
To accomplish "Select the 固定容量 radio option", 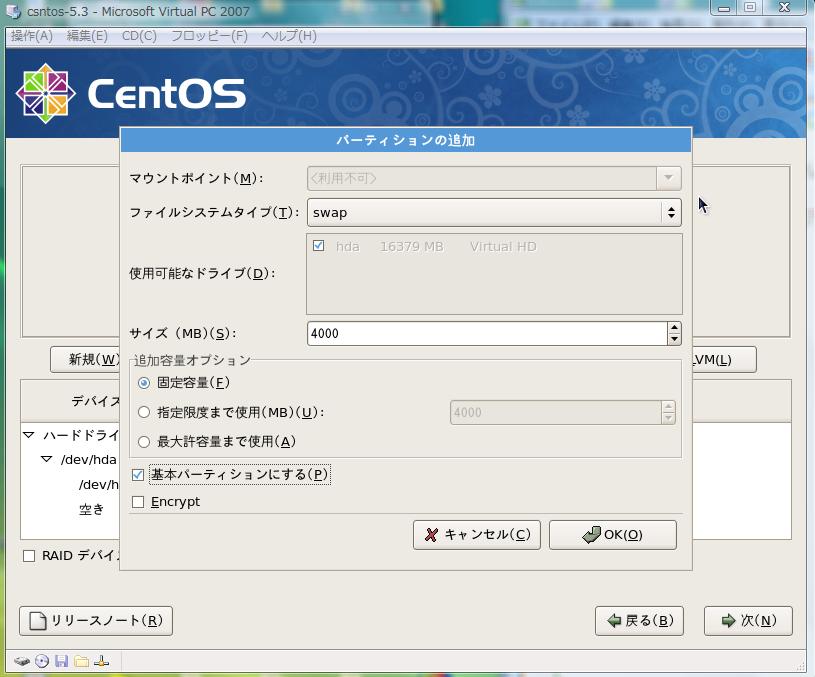I will pyautogui.click(x=144, y=383).
